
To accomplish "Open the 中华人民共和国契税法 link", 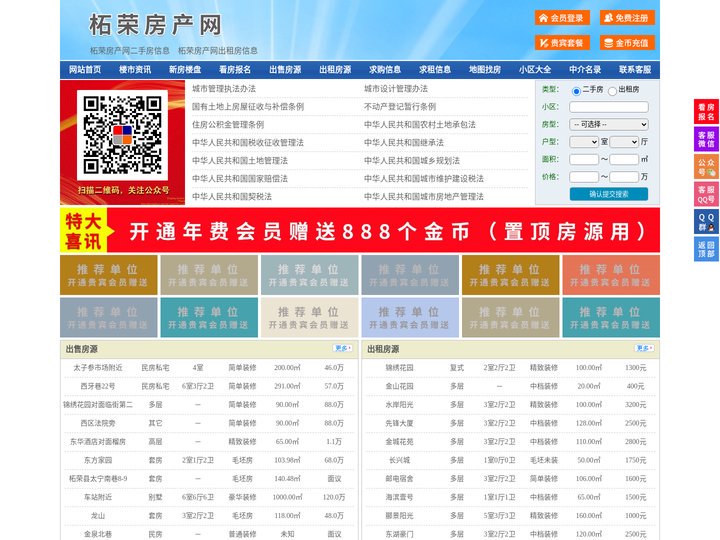I will point(232,197).
